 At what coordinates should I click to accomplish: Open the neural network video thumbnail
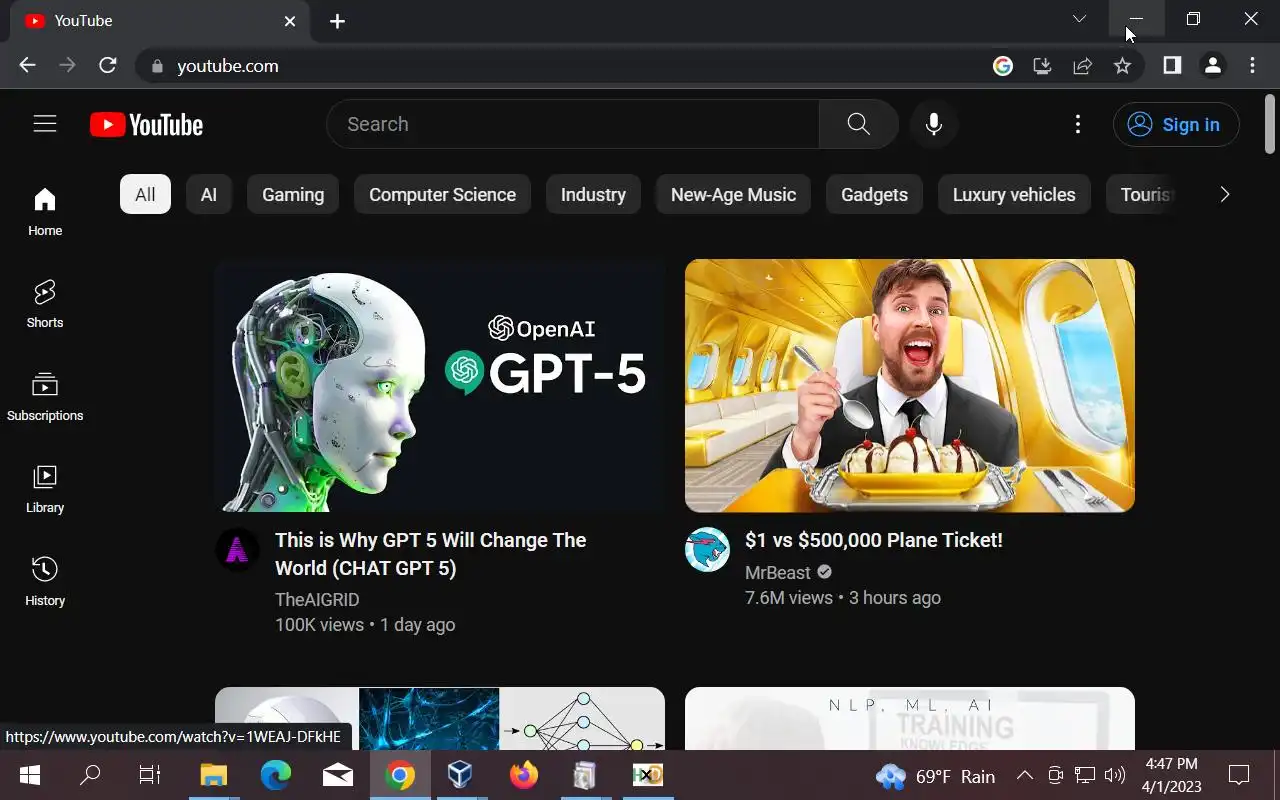click(x=440, y=718)
